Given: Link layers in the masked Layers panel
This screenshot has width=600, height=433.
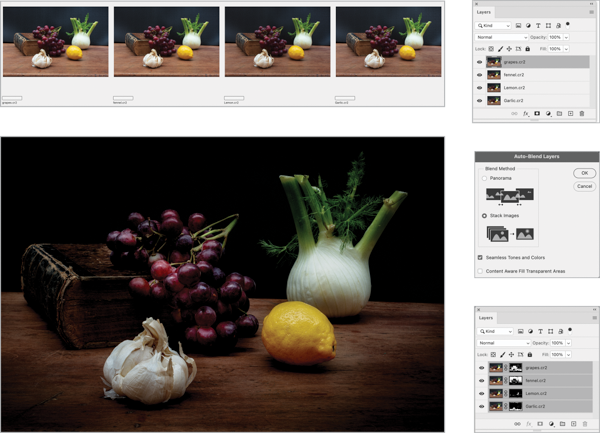Looking at the screenshot, I should [x=517, y=424].
